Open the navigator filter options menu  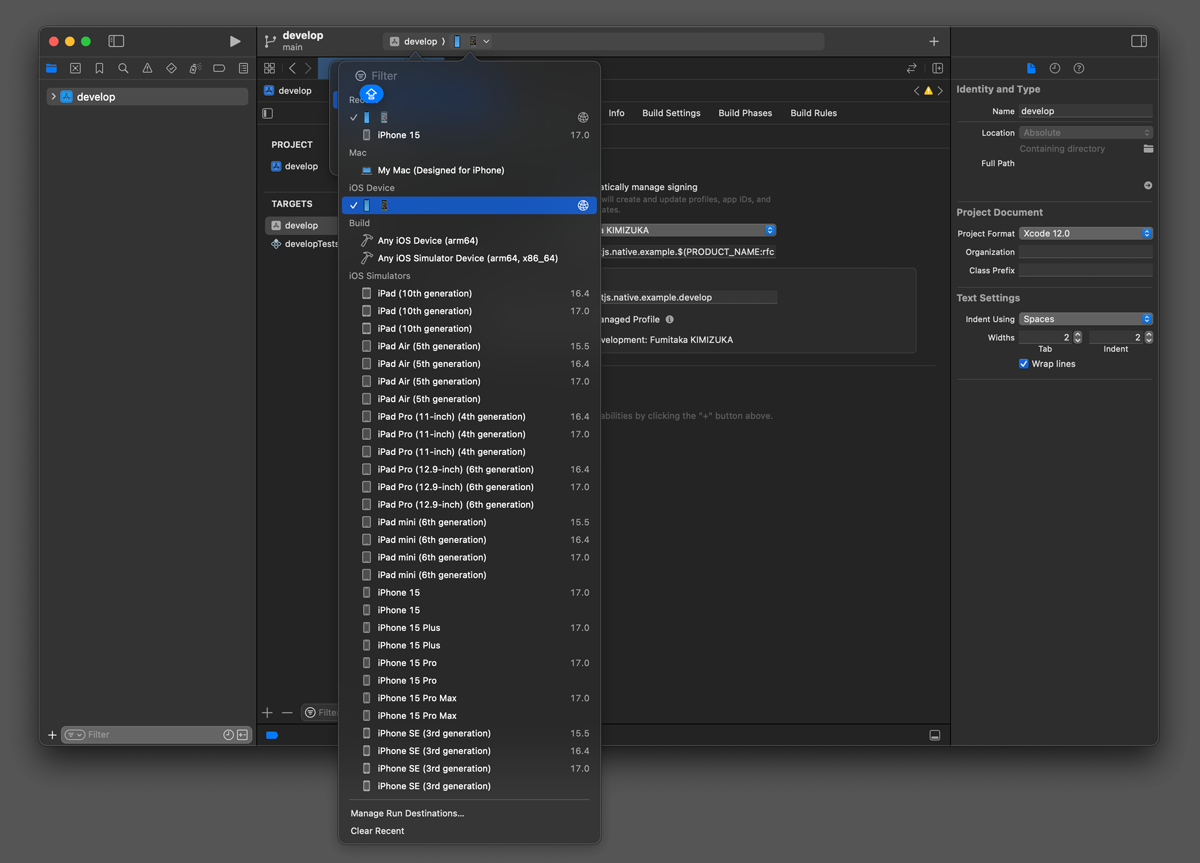(75, 735)
